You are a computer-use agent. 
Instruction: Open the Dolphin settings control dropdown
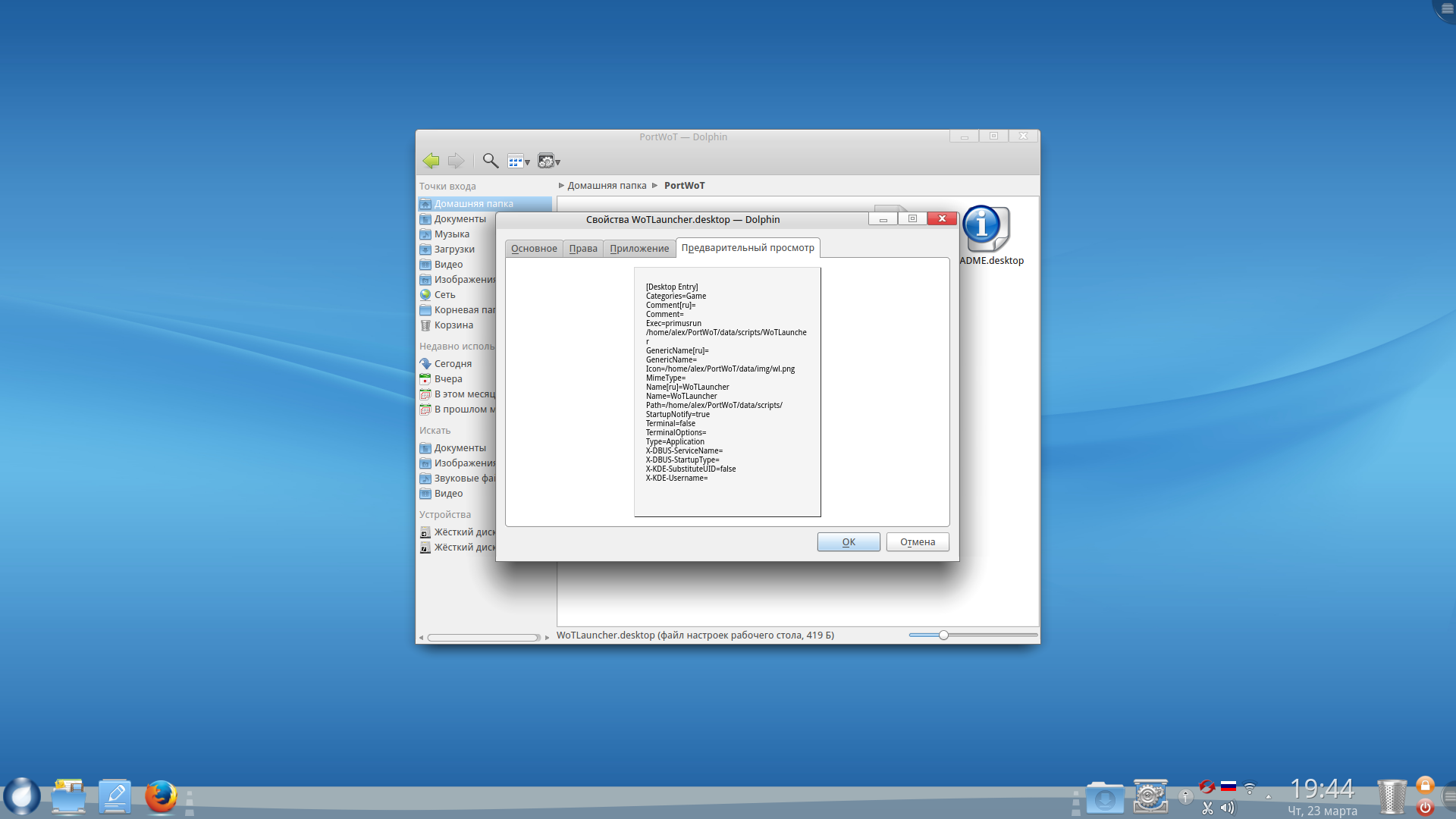tap(549, 162)
